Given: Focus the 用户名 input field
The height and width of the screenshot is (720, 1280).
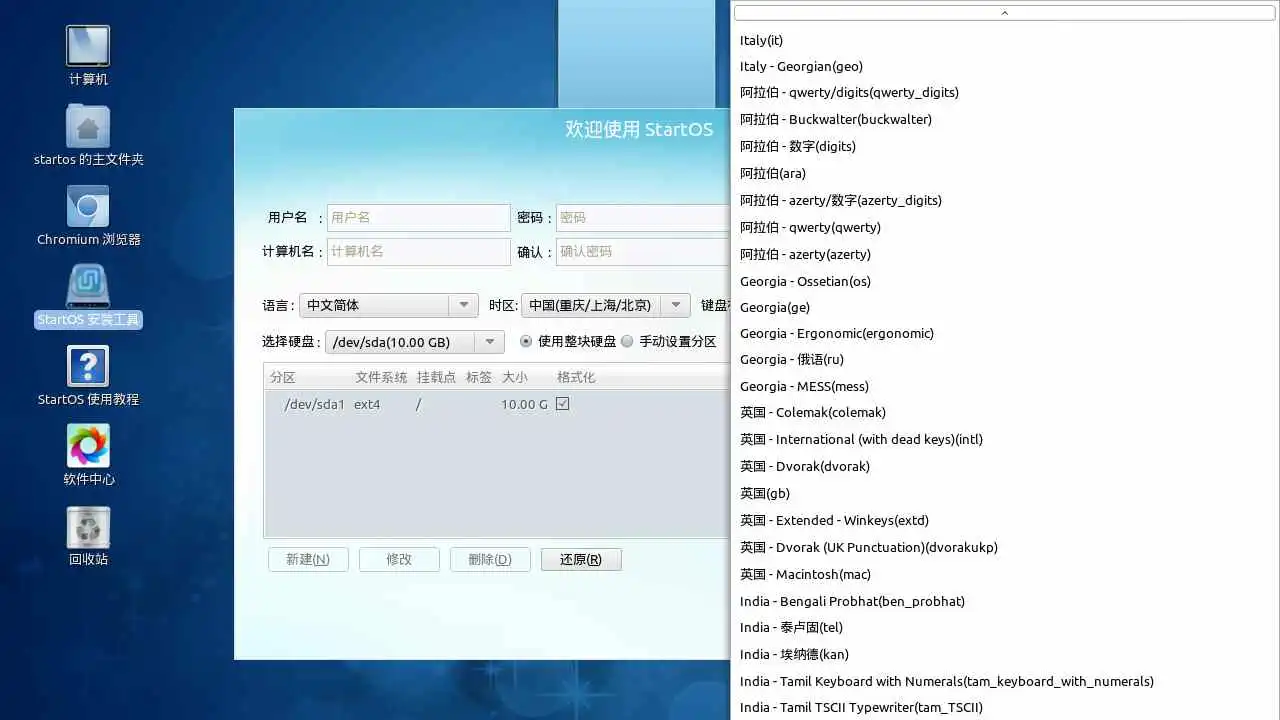Looking at the screenshot, I should coord(419,217).
